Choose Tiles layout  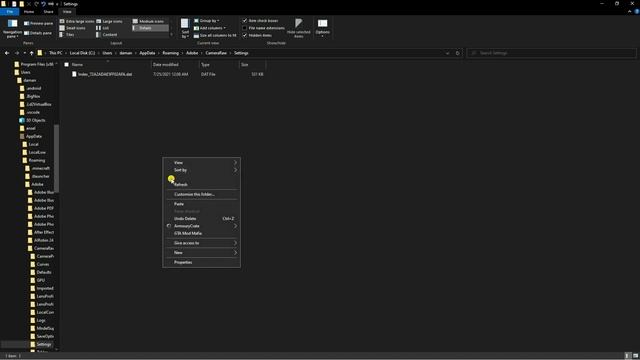pyautogui.click(x=67, y=35)
